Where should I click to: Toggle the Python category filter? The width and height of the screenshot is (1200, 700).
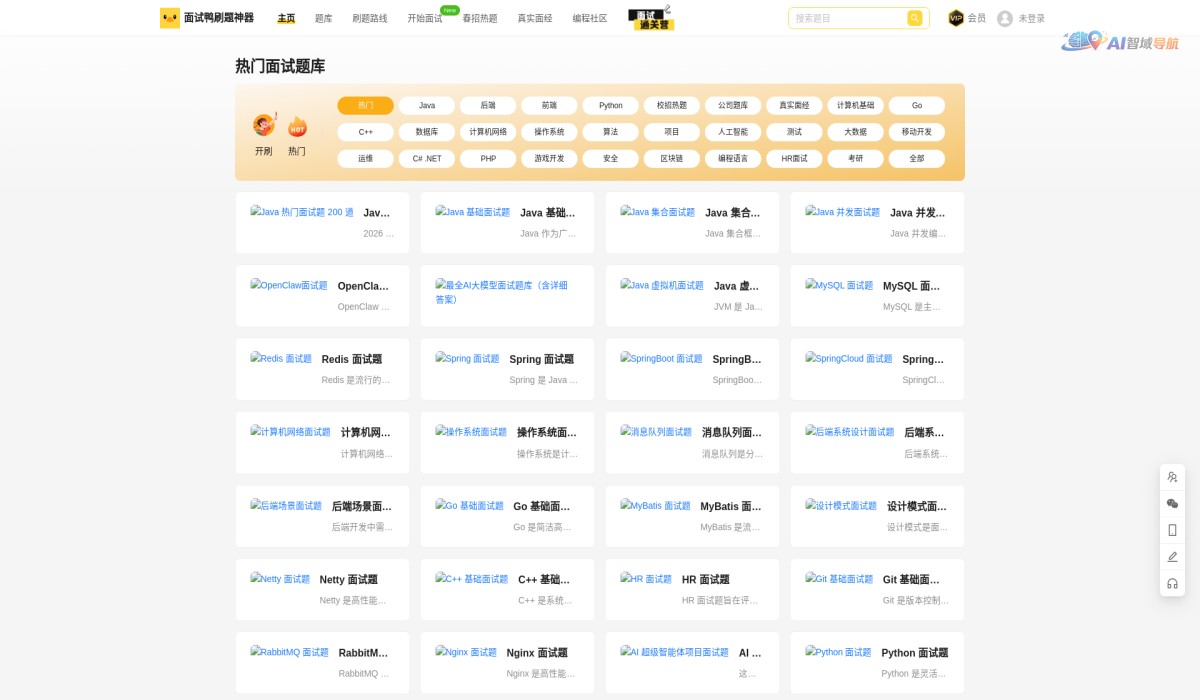point(610,105)
